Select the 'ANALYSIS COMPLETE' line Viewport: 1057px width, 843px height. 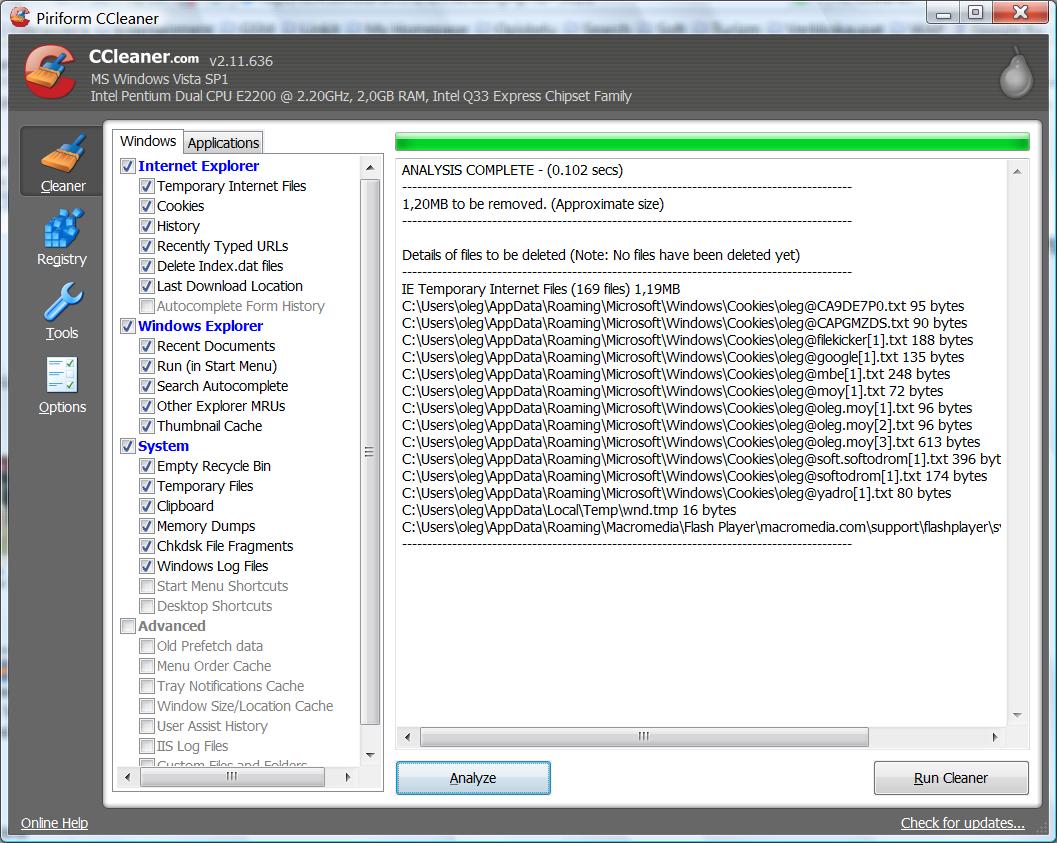tap(512, 170)
